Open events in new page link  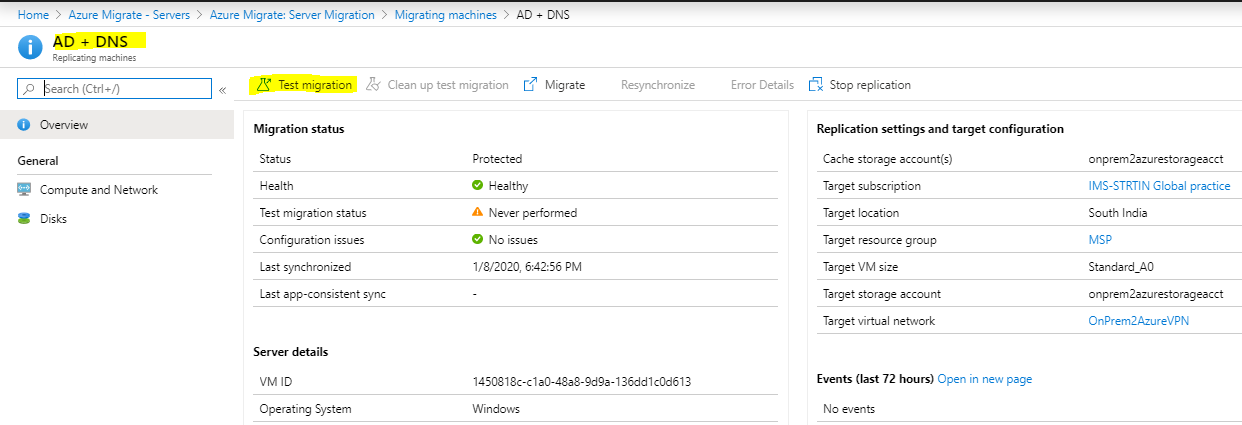point(984,379)
